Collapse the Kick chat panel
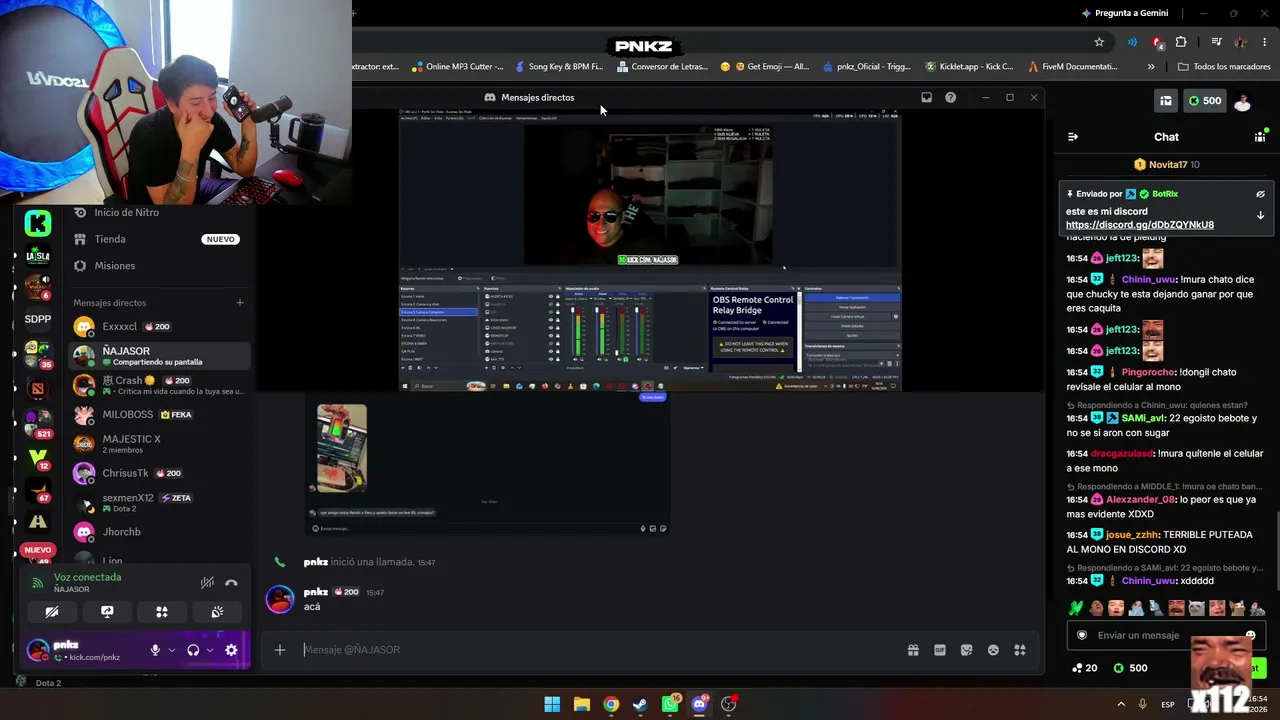This screenshot has width=1280, height=720. pyautogui.click(x=1073, y=137)
